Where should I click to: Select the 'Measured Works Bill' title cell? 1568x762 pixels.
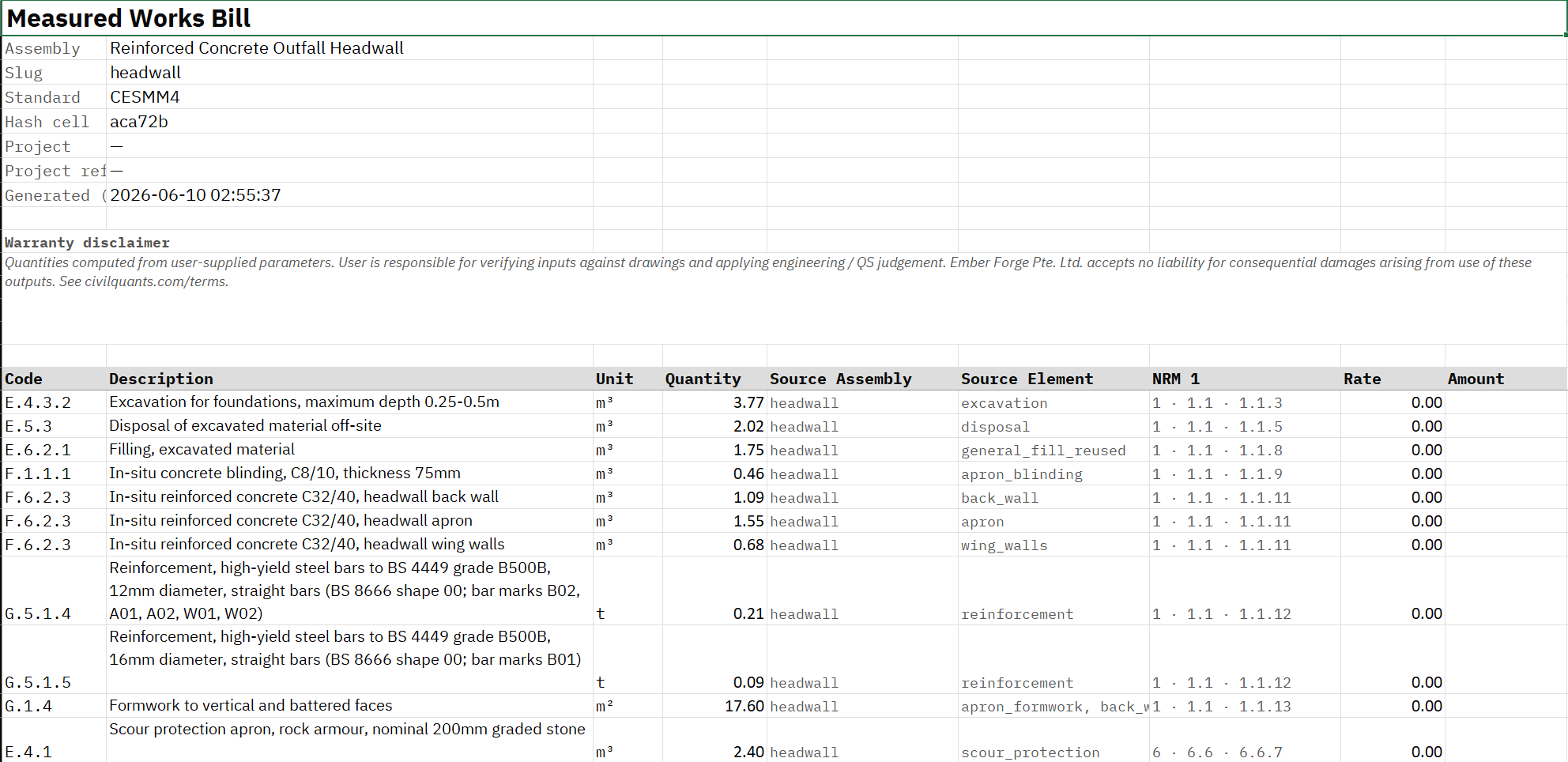coord(783,18)
